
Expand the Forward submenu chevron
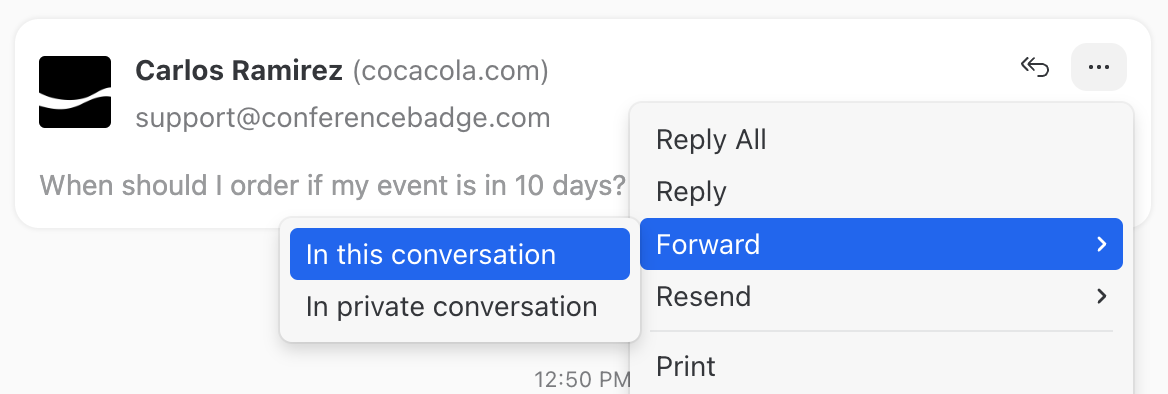[x=1102, y=244]
